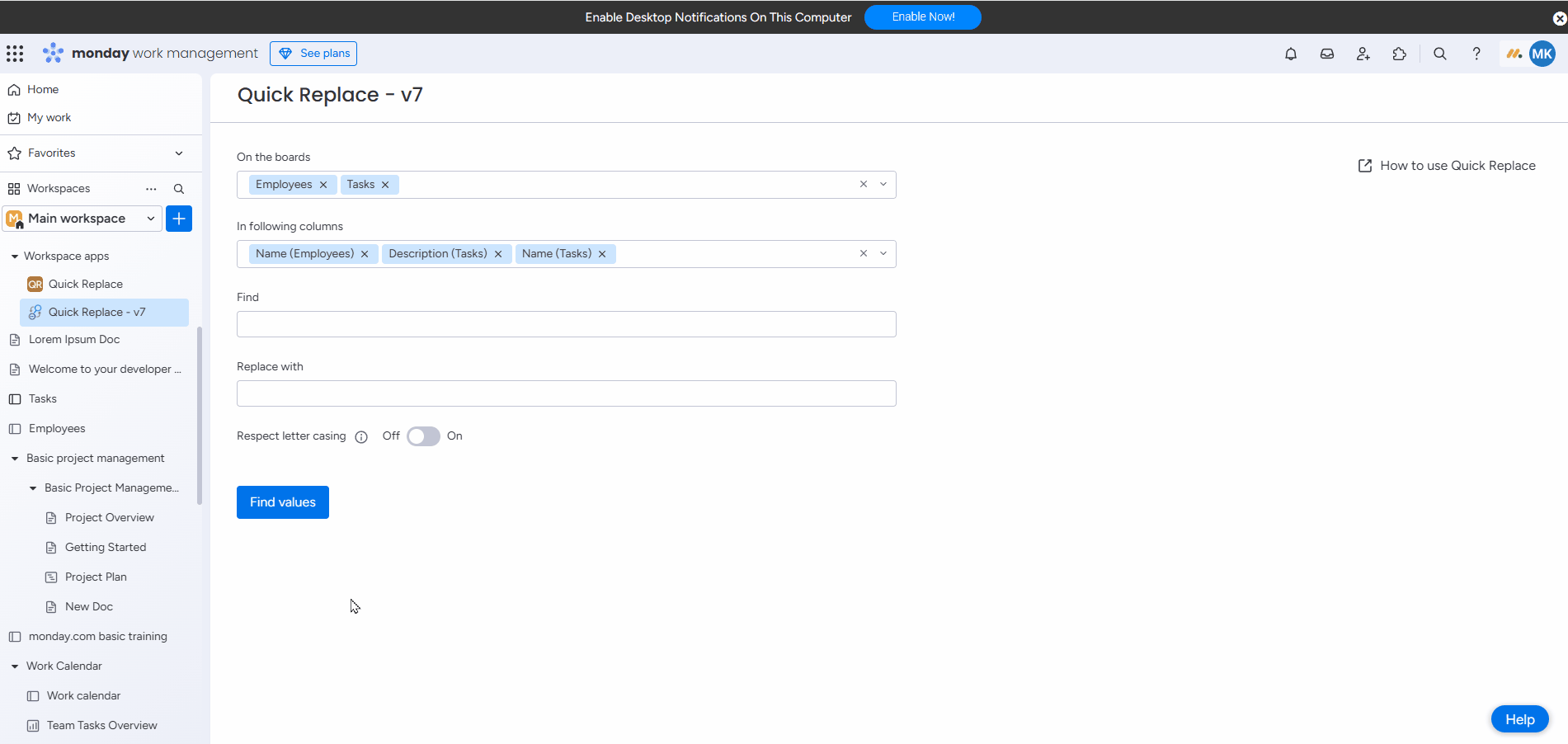This screenshot has height=744, width=1568.
Task: Toggle the Respect letter casing switch
Action: point(423,436)
